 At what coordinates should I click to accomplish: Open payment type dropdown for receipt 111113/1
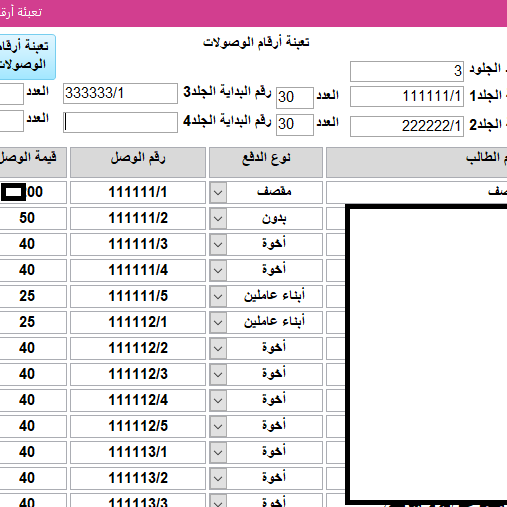[x=218, y=452]
